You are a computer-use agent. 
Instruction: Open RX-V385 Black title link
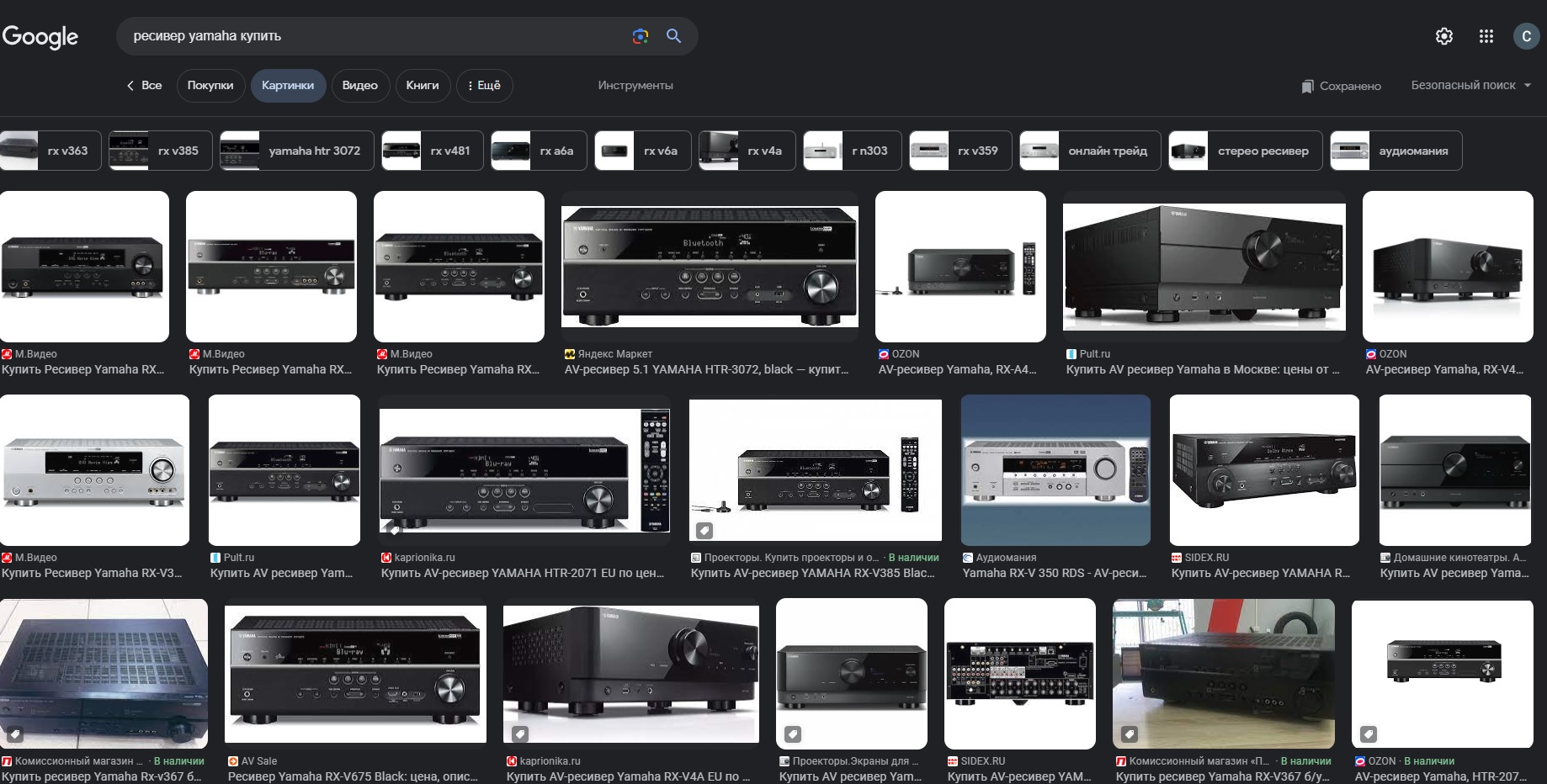point(813,573)
